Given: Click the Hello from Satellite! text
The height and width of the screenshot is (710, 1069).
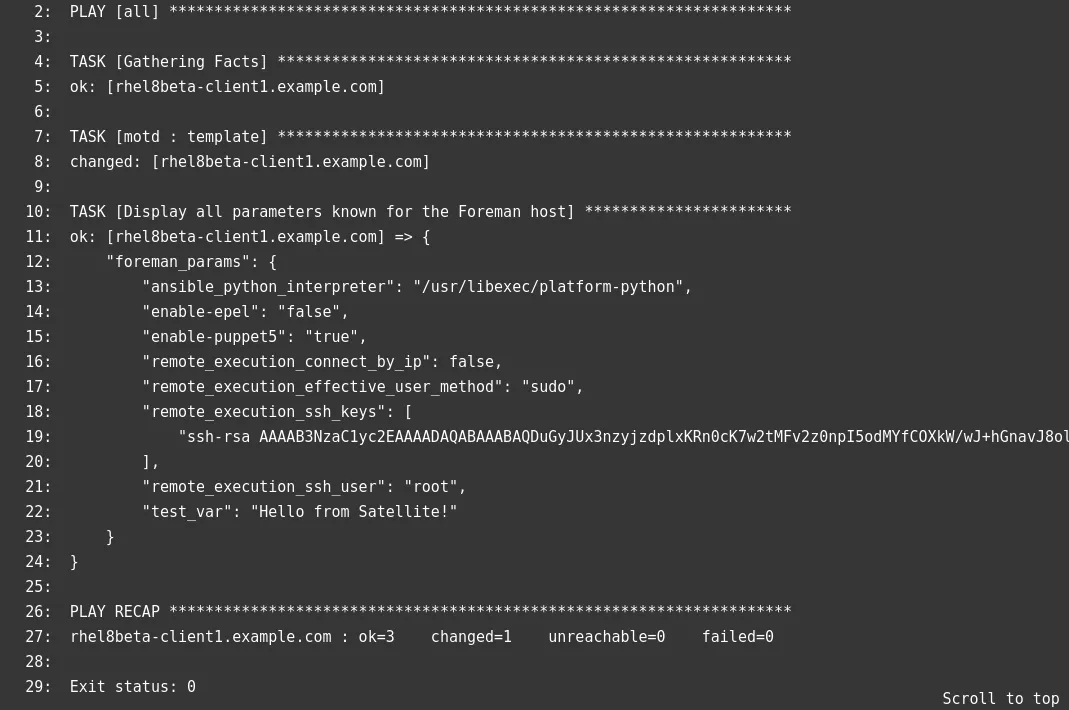Looking at the screenshot, I should point(354,512).
